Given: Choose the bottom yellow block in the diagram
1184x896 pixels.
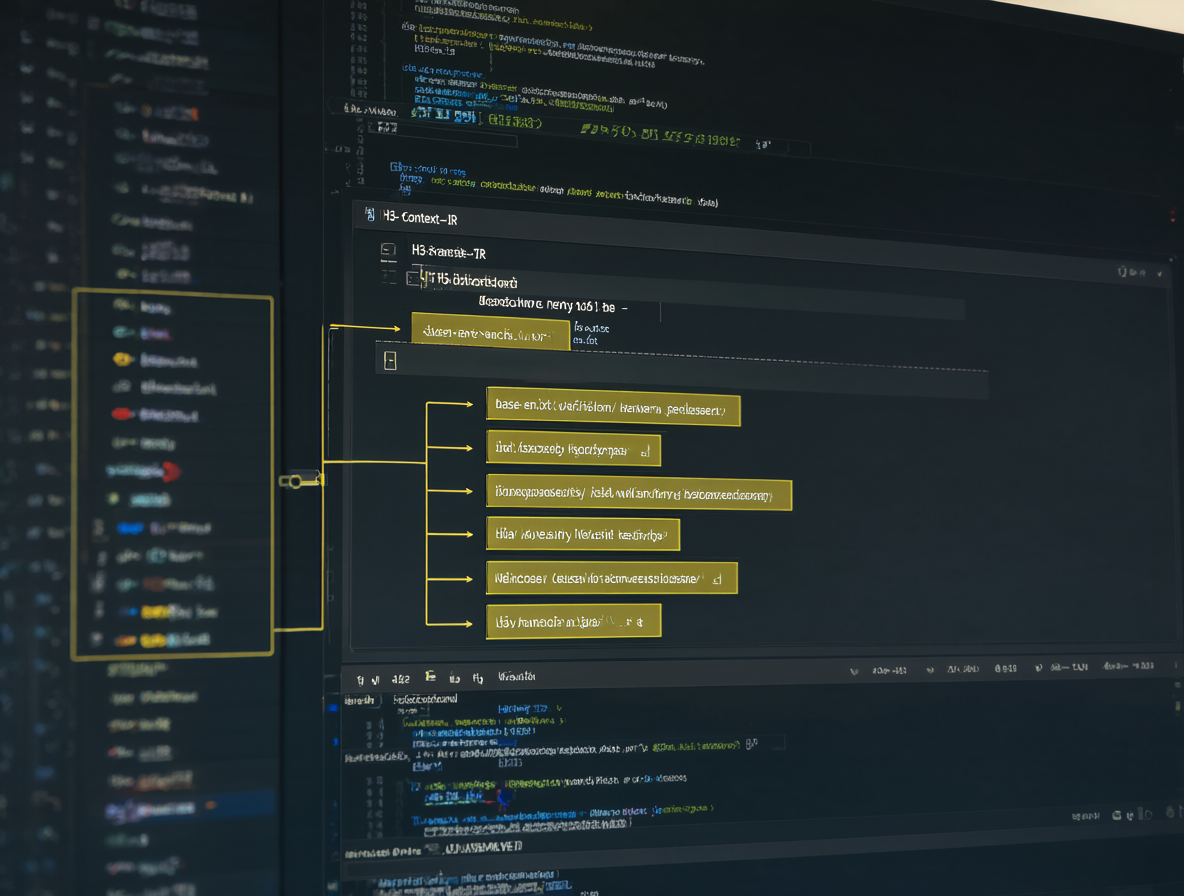Looking at the screenshot, I should (573, 621).
